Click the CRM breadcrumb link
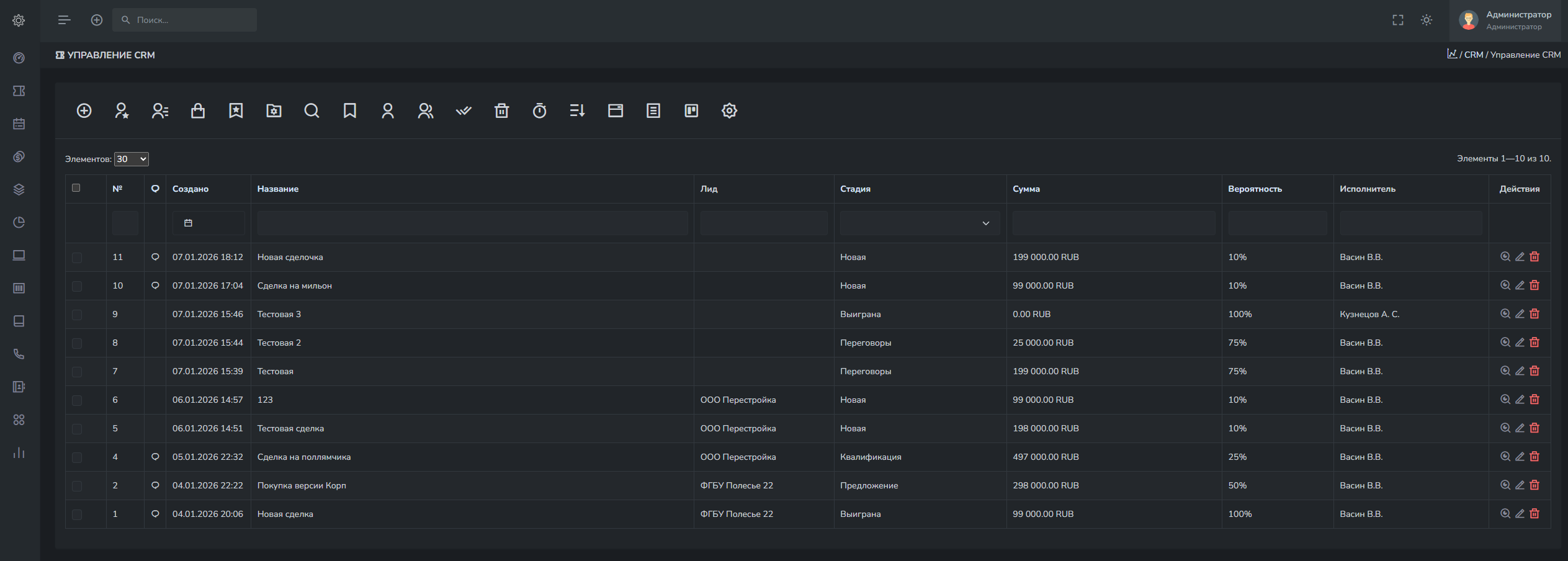 coord(1473,55)
